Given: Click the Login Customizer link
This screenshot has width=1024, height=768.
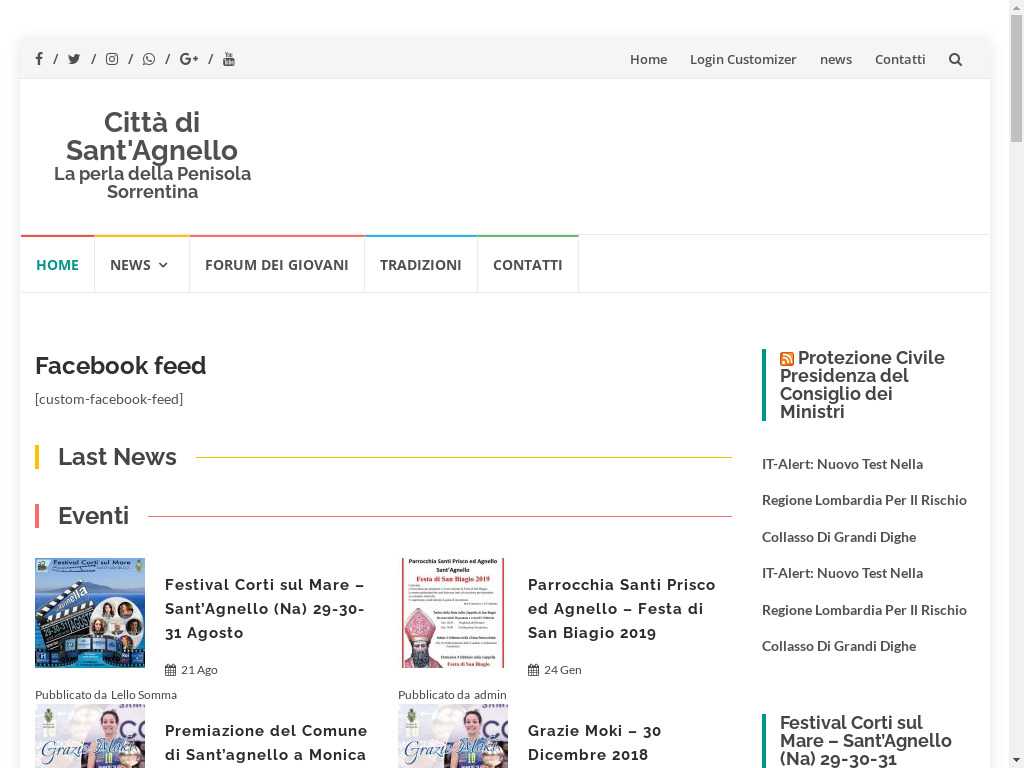Looking at the screenshot, I should (743, 59).
